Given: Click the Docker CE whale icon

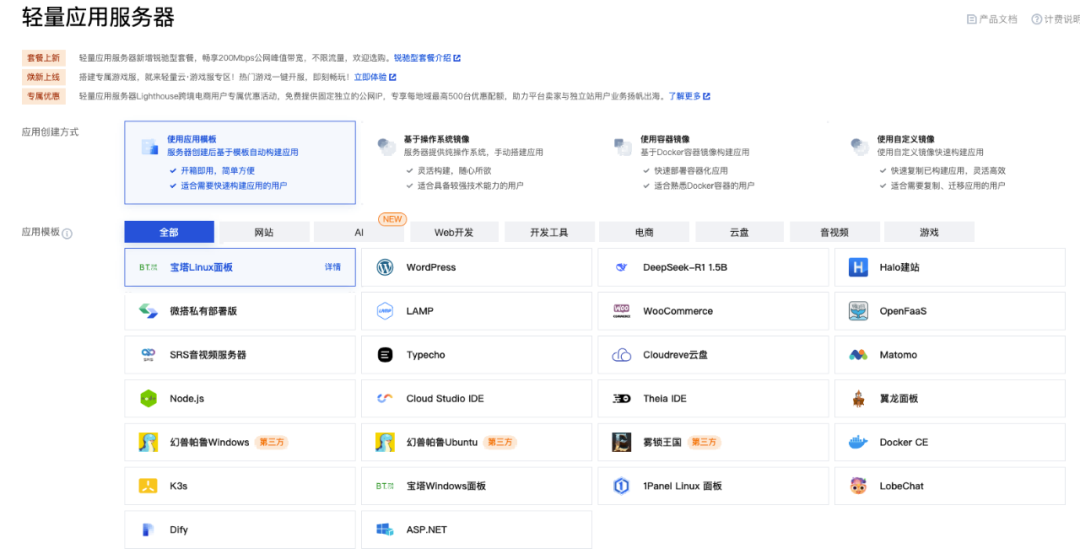Looking at the screenshot, I should pos(858,442).
